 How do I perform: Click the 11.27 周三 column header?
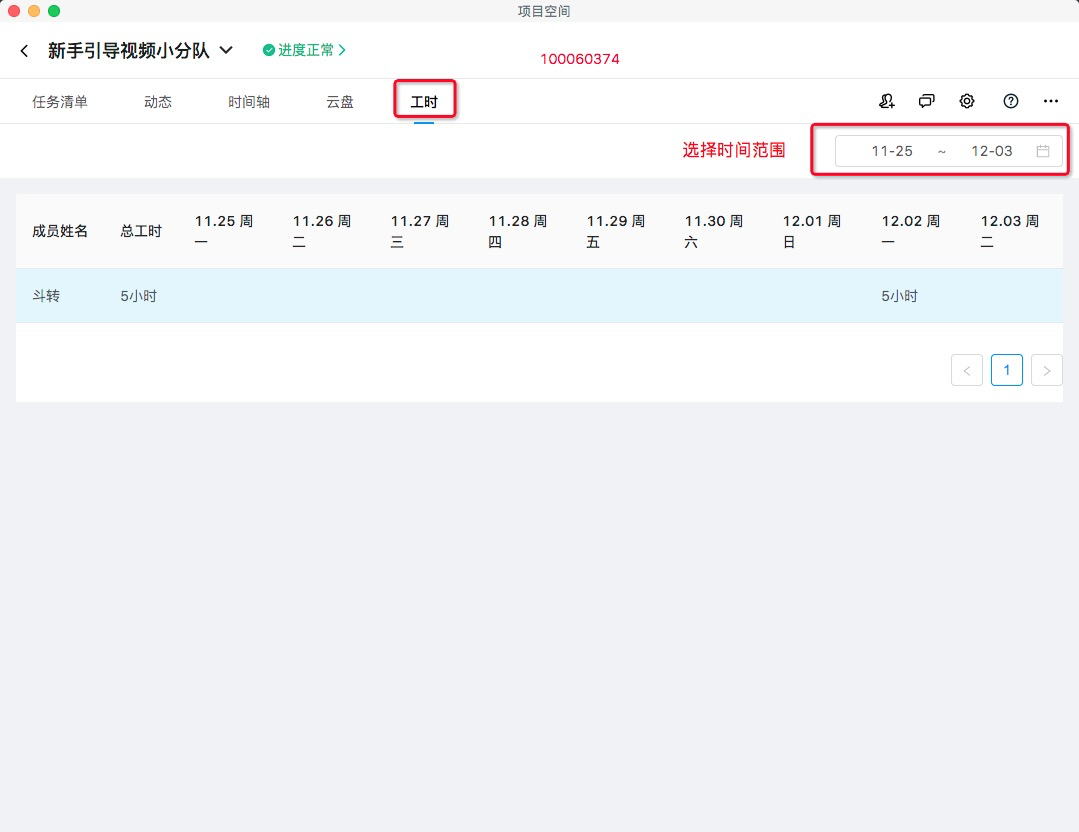click(x=420, y=231)
